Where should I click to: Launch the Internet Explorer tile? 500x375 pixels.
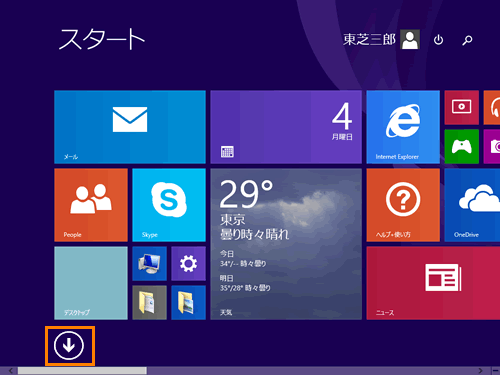click(403, 127)
